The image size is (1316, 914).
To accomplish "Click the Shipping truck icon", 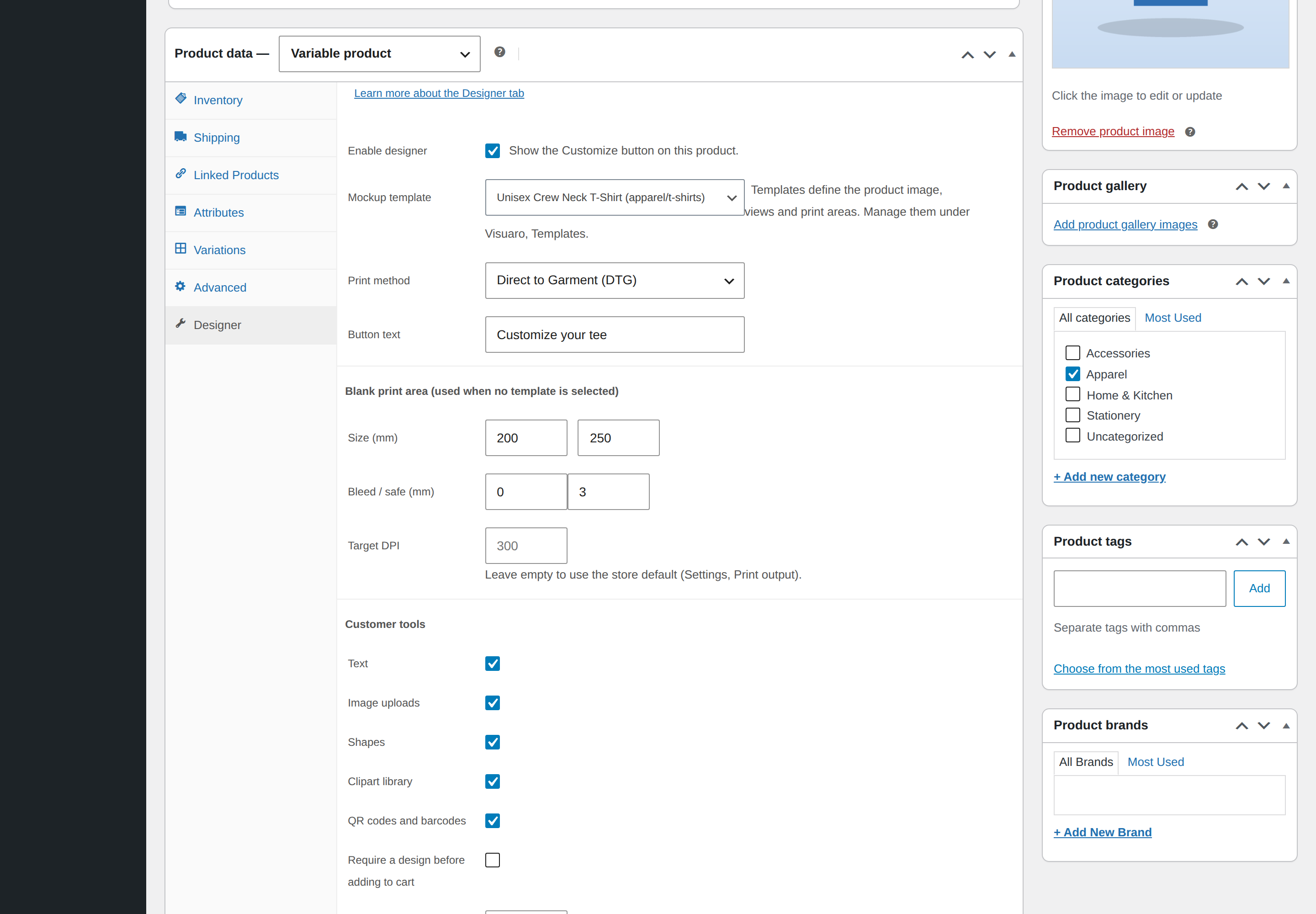I will (x=180, y=136).
